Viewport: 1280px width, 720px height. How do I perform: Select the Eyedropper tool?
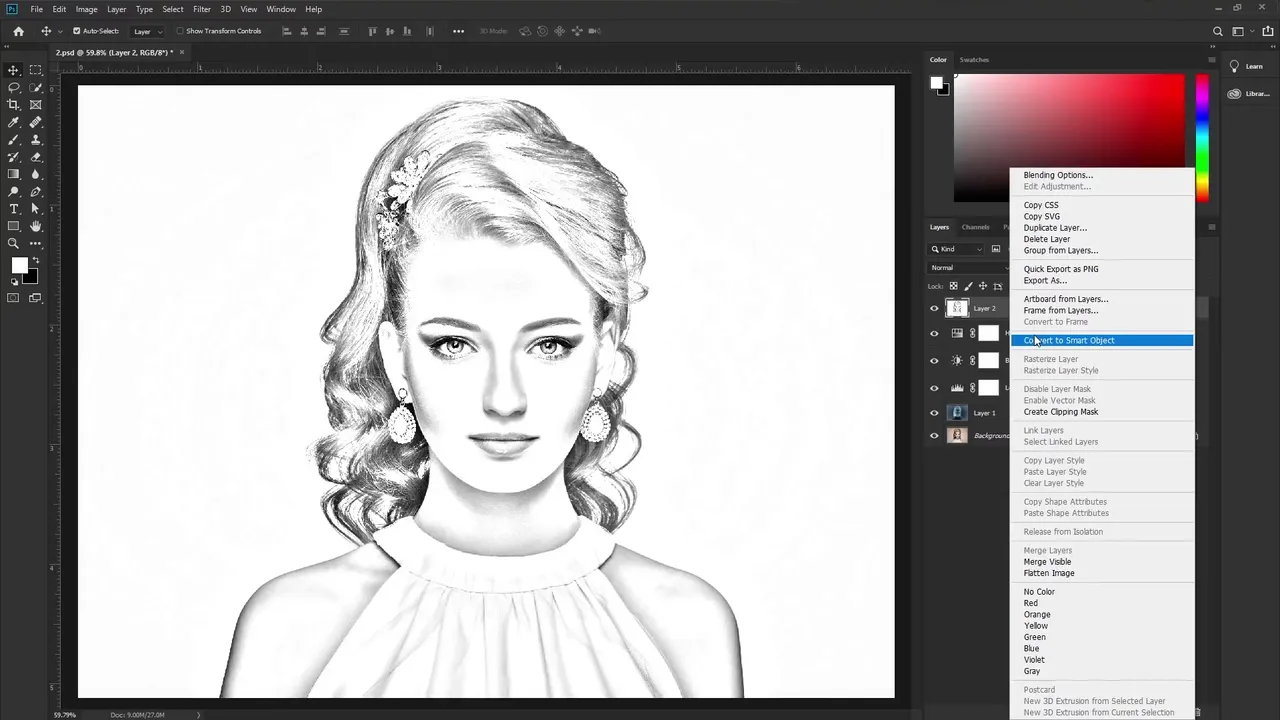point(14,122)
